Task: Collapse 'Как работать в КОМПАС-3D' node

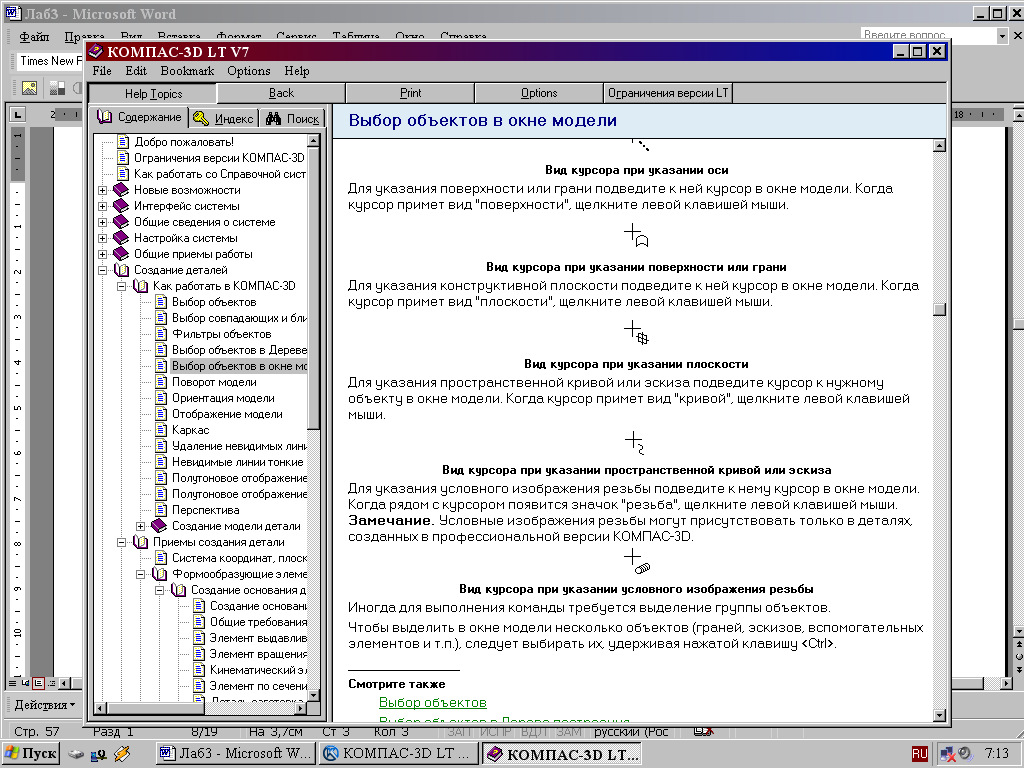Action: point(121,286)
